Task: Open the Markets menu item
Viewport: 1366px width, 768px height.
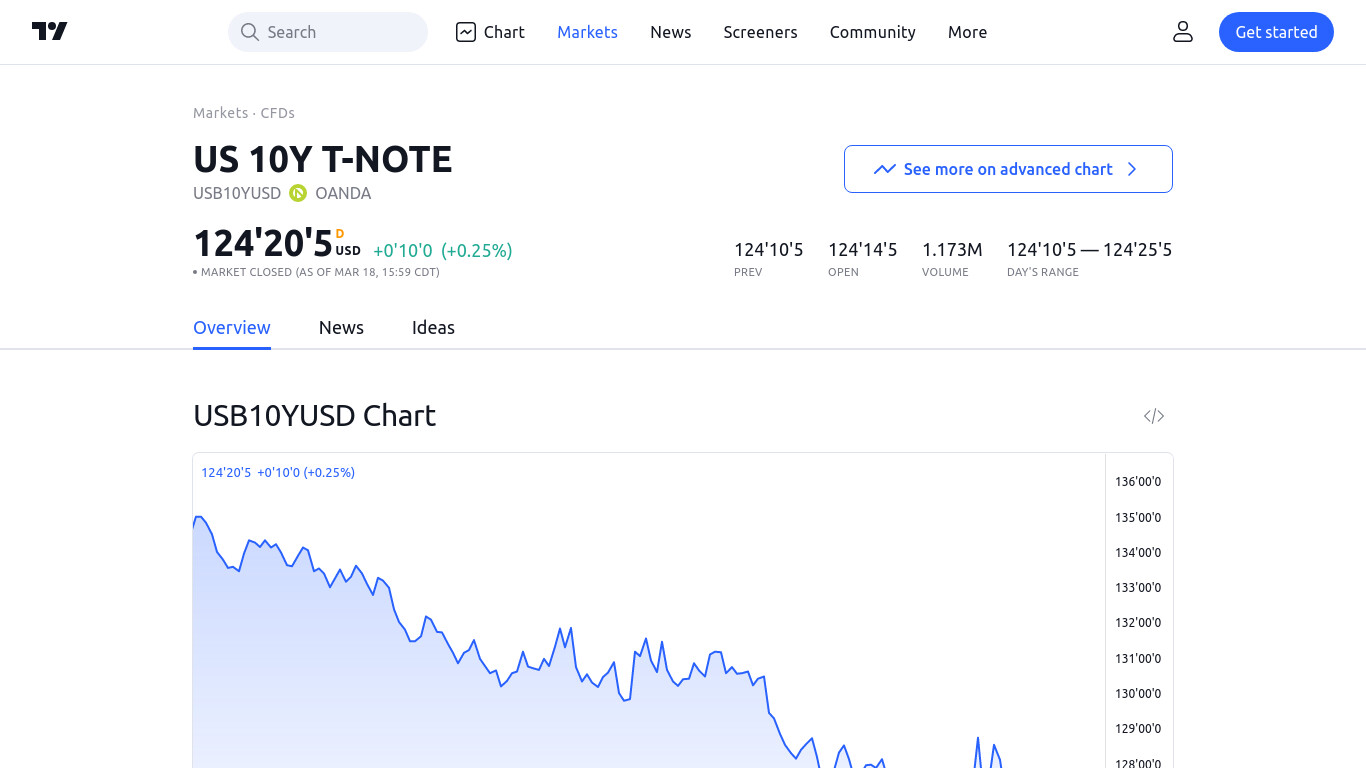Action: pyautogui.click(x=587, y=32)
